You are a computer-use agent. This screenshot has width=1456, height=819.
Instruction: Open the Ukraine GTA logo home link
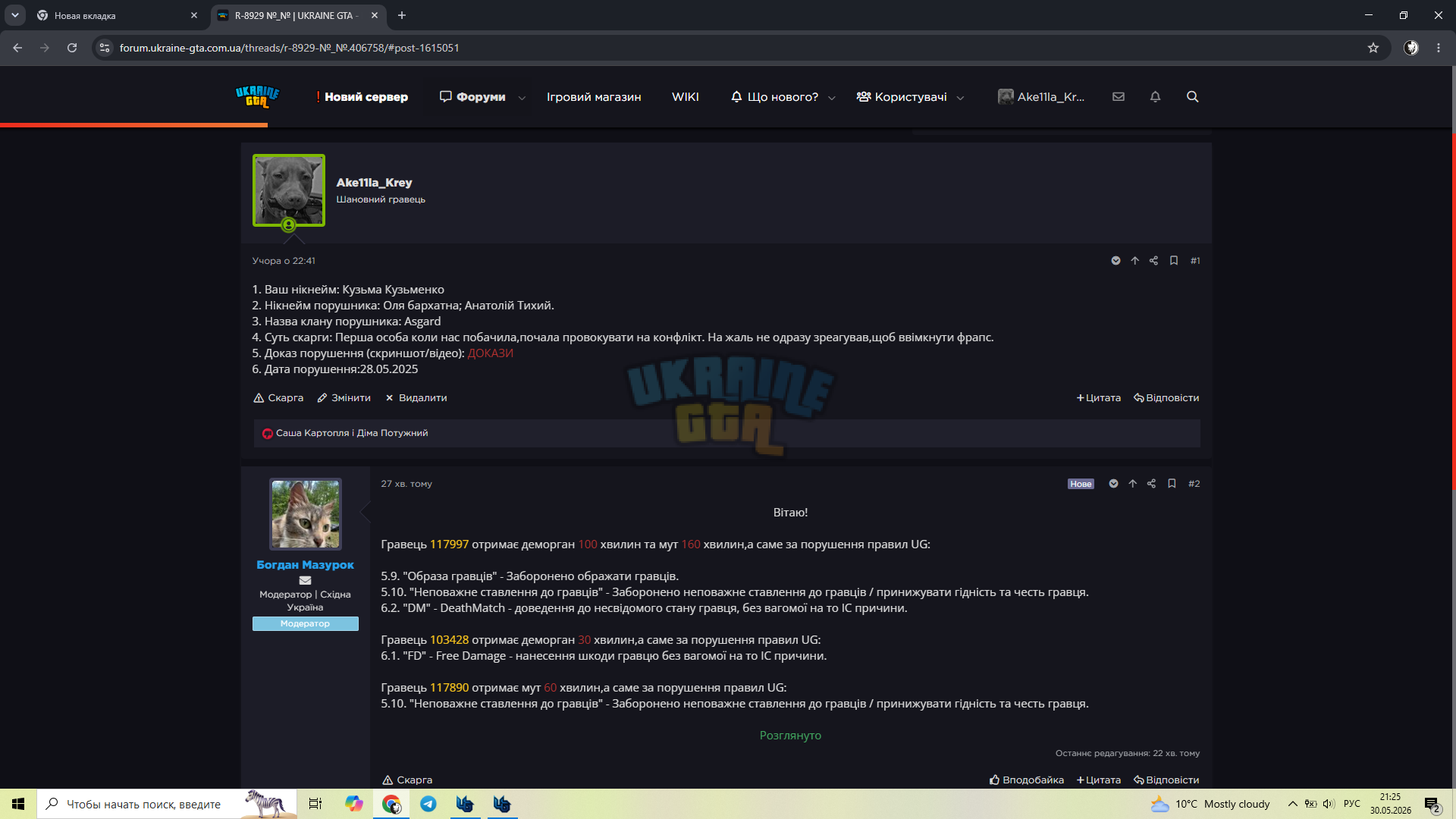[x=257, y=96]
